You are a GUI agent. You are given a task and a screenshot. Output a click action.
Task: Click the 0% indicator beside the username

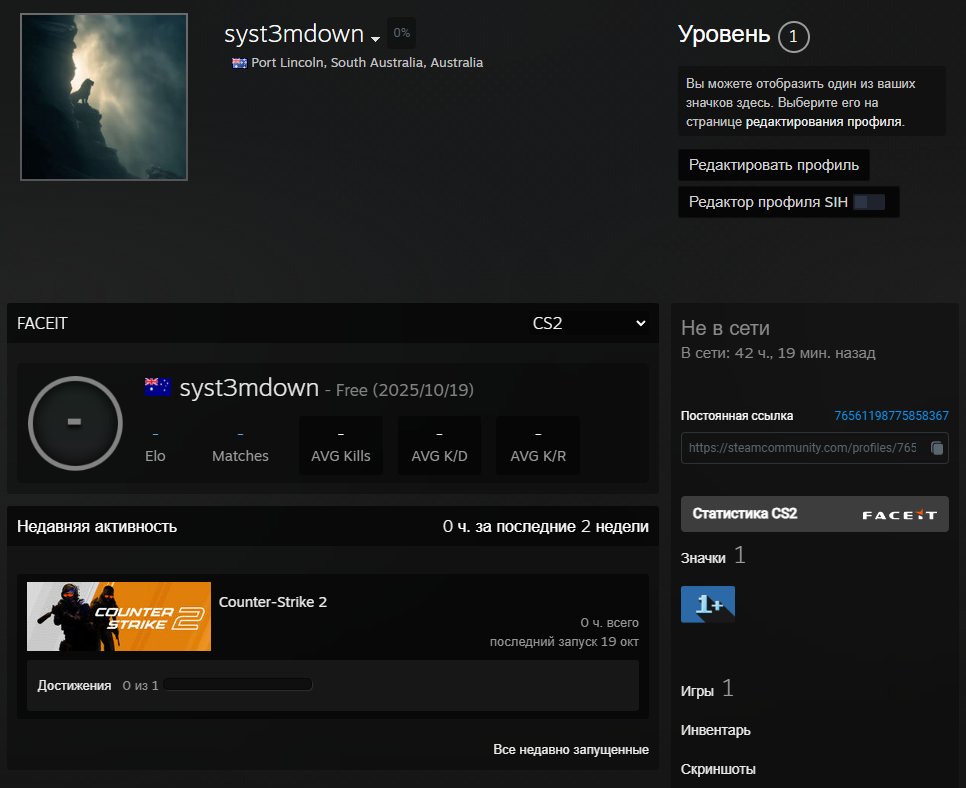click(401, 33)
